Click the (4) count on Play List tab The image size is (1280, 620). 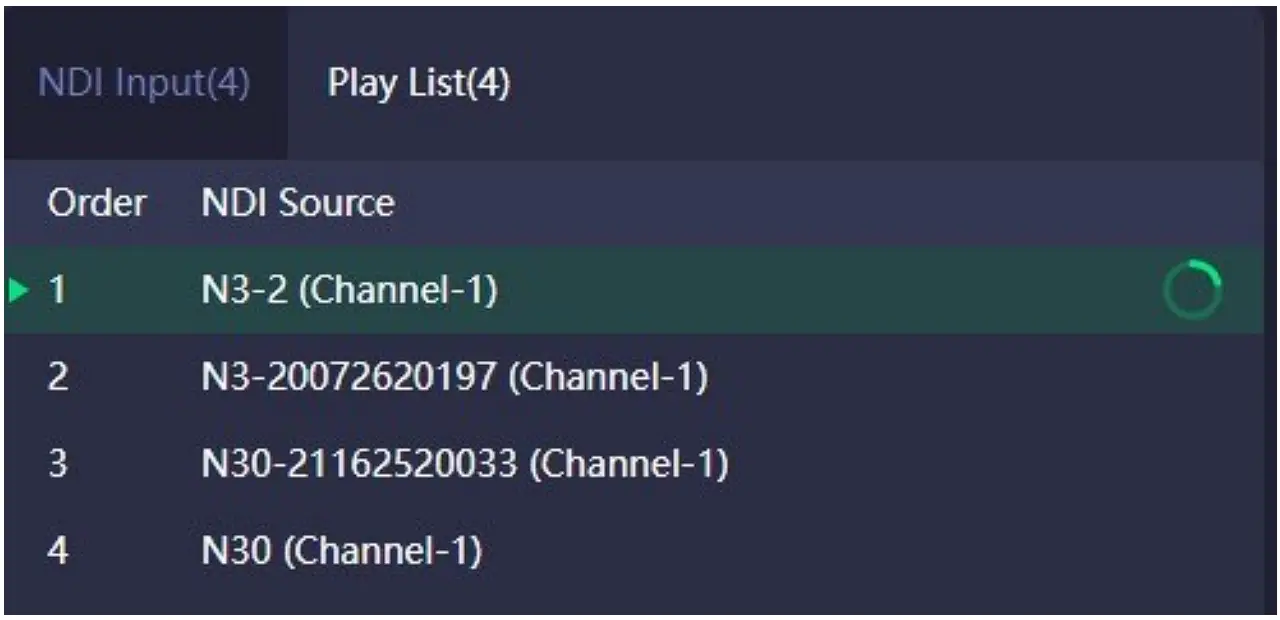click(490, 84)
